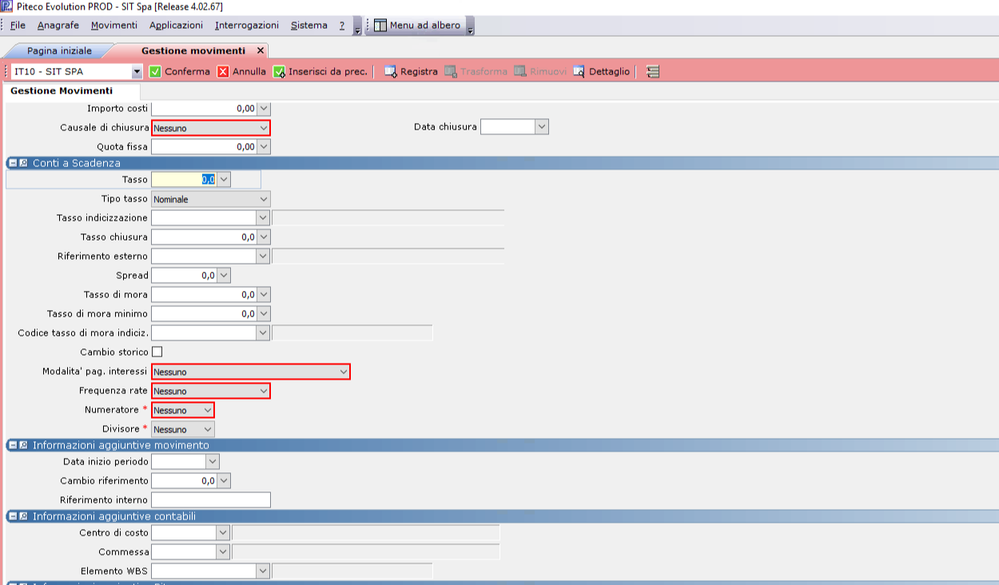Open the Applicazioni menu
Screen dimensions: 999x585
pos(176,25)
